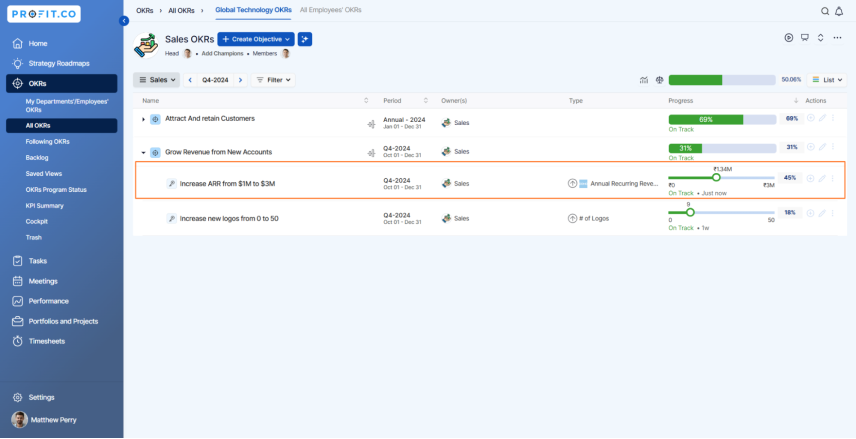The height and width of the screenshot is (439, 856).
Task: Click the Create Objective button
Action: 256,39
